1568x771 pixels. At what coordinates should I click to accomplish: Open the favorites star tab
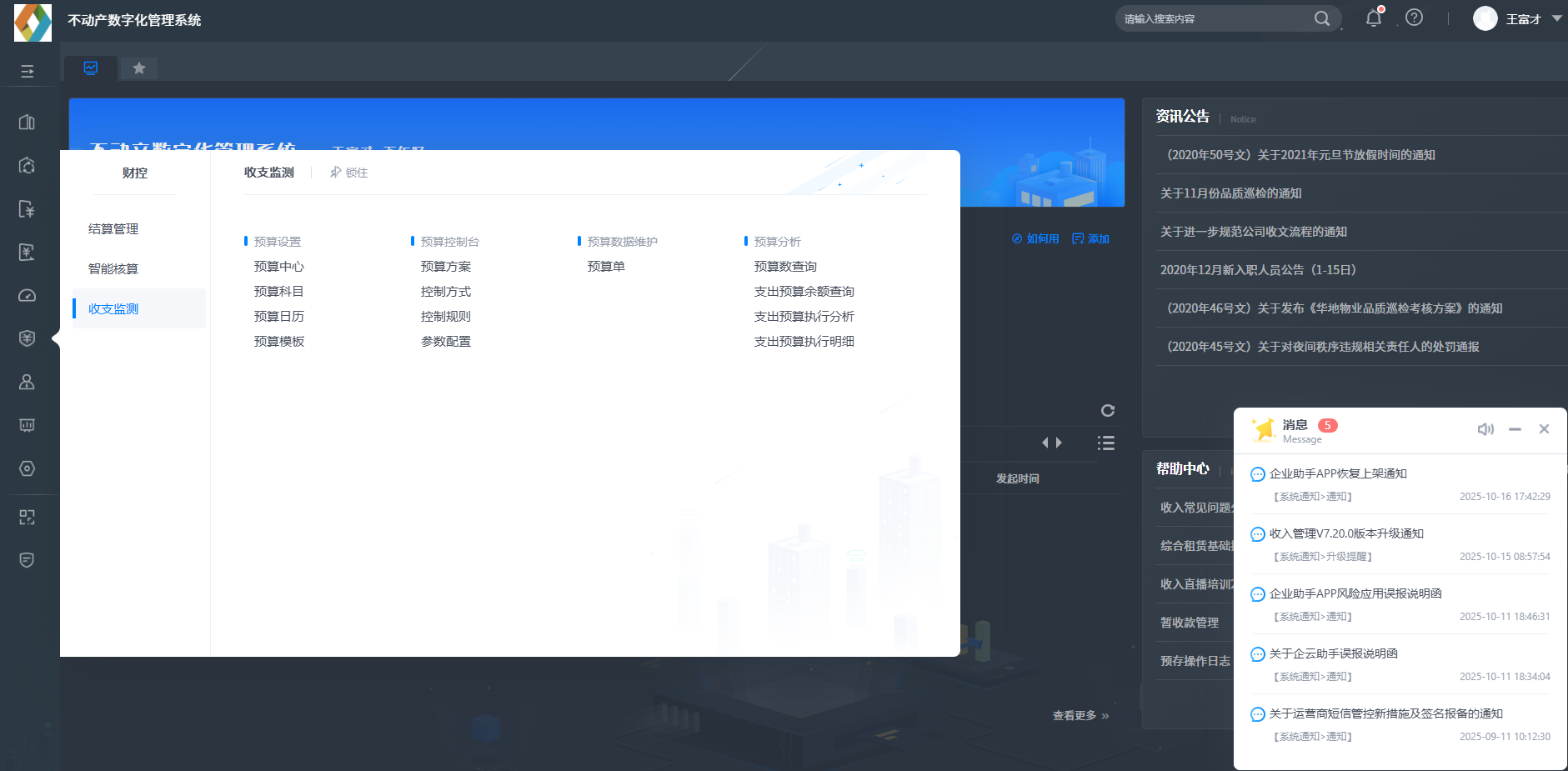pyautogui.click(x=139, y=68)
